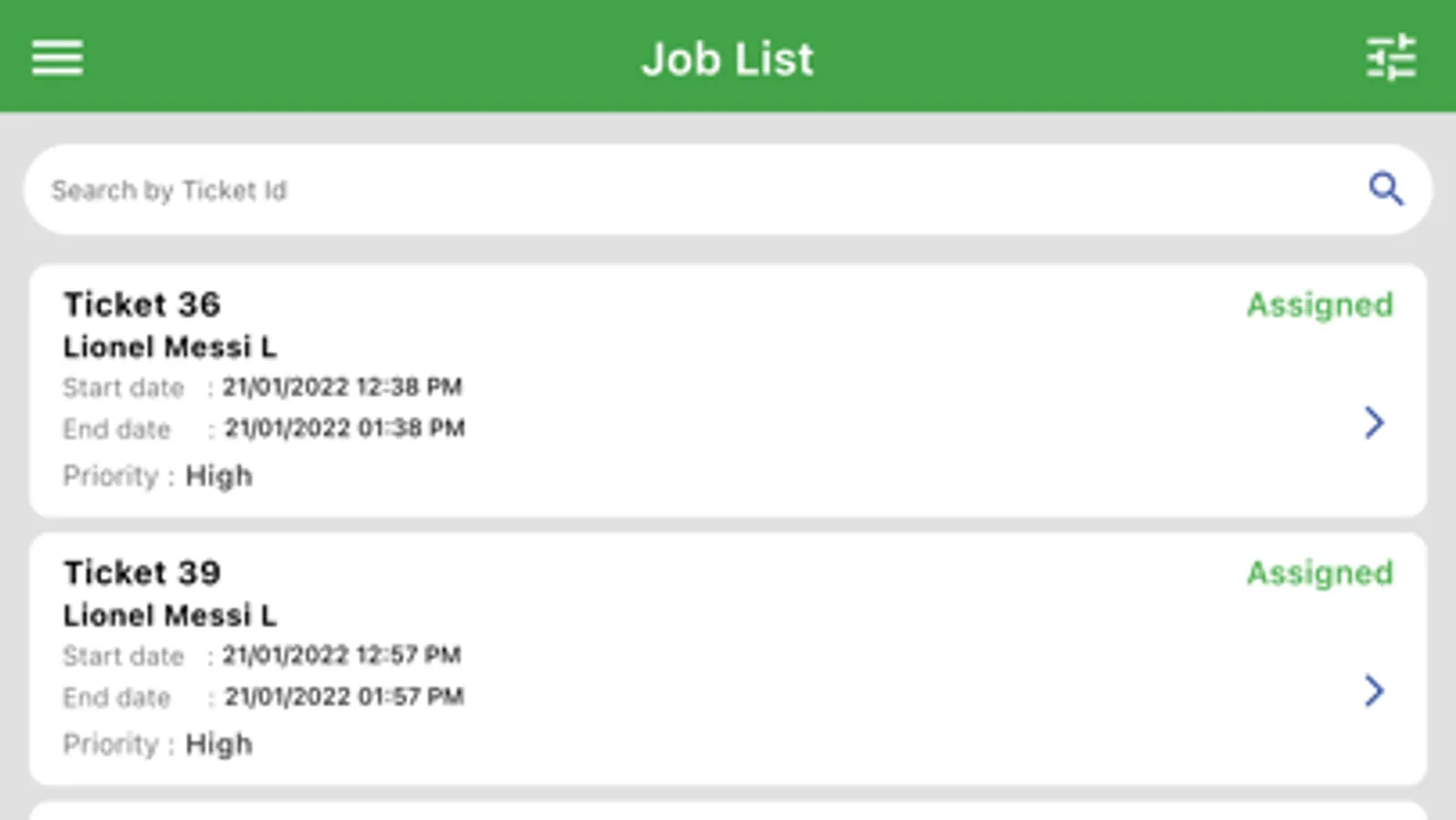
Task: Expand Ticket 39 details chevron
Action: [x=1374, y=691]
